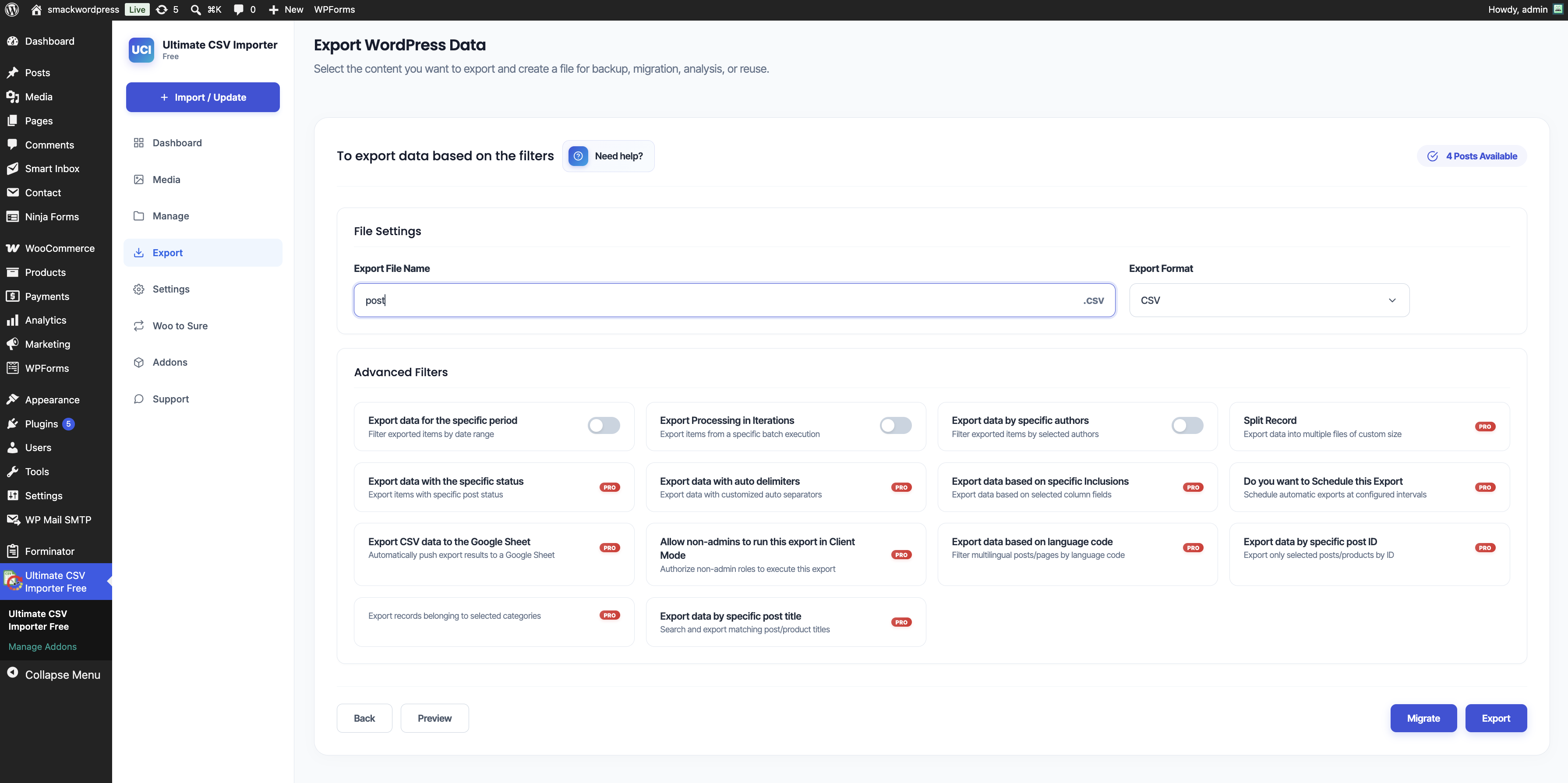Screen dimensions: 1568x783
Task: Click 'Export records belonging to selected categories' text
Action: [454, 616]
